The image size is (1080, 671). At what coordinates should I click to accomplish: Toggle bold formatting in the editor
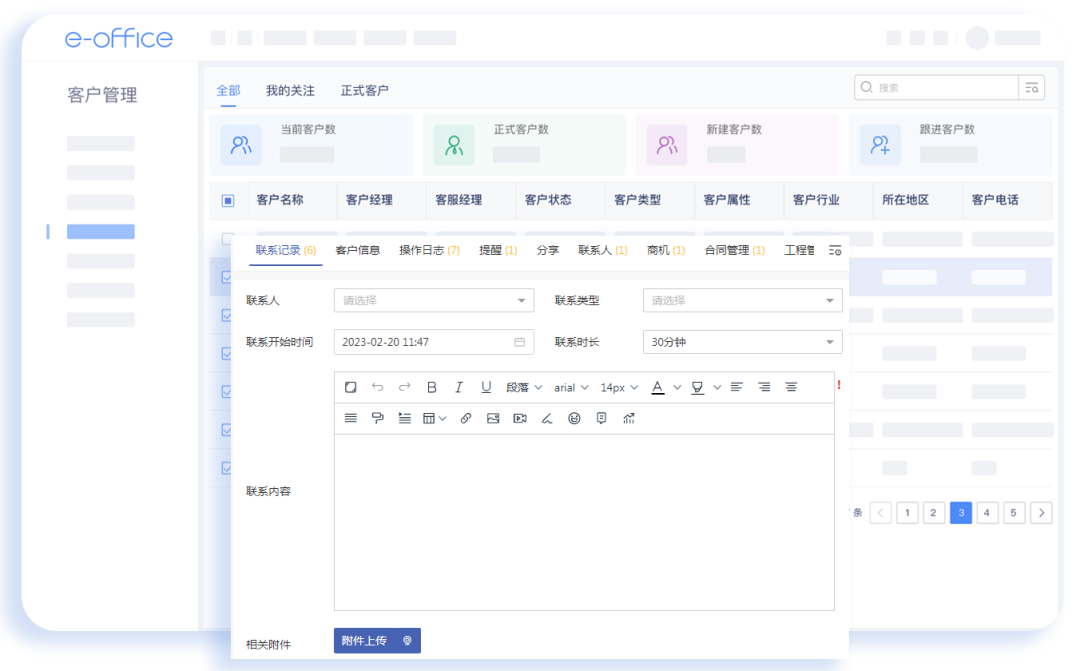point(431,387)
